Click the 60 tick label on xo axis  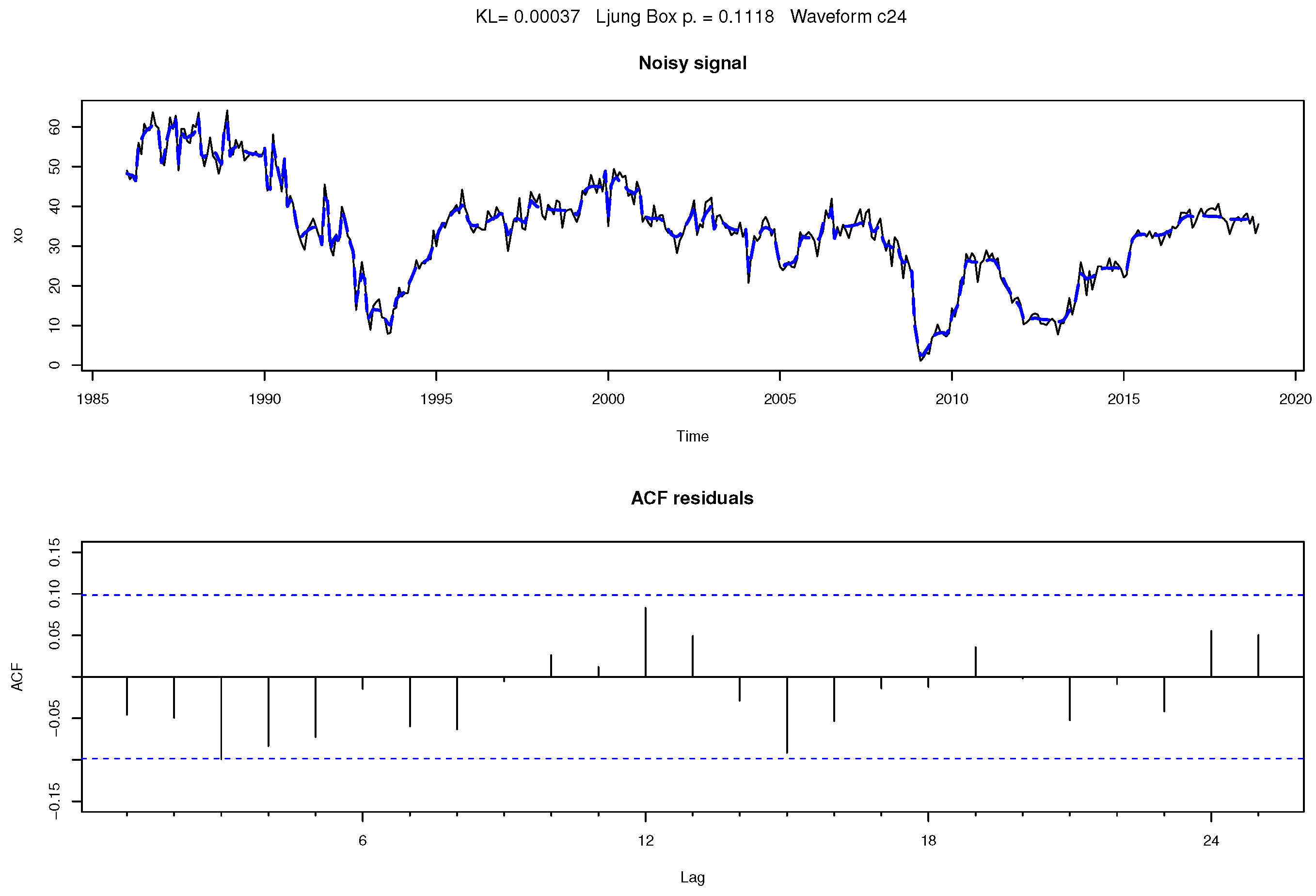coord(54,127)
